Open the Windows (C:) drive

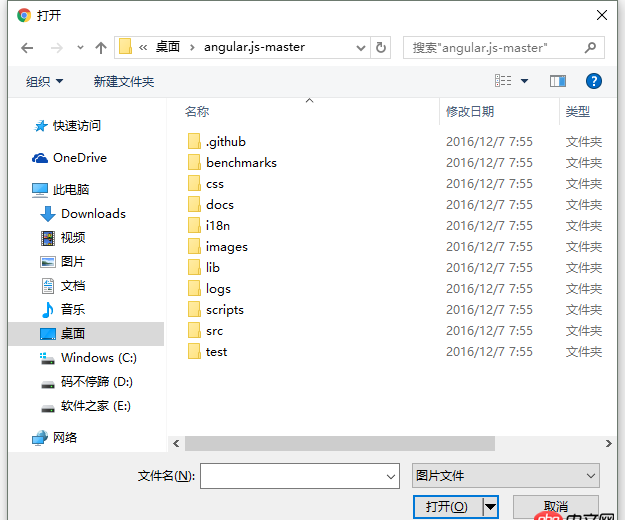pos(88,358)
